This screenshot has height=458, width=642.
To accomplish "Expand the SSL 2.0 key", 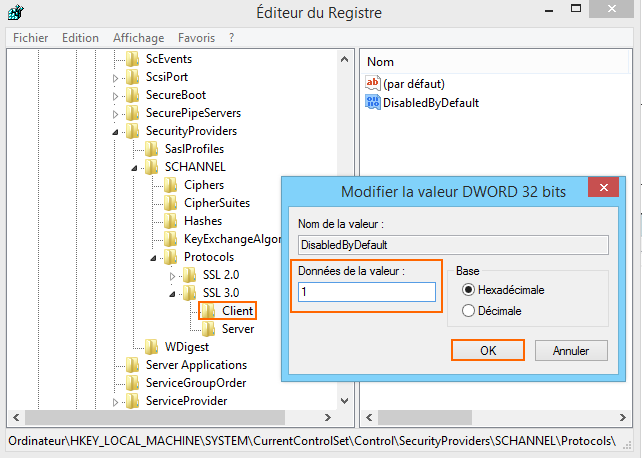I will pyautogui.click(x=172, y=276).
